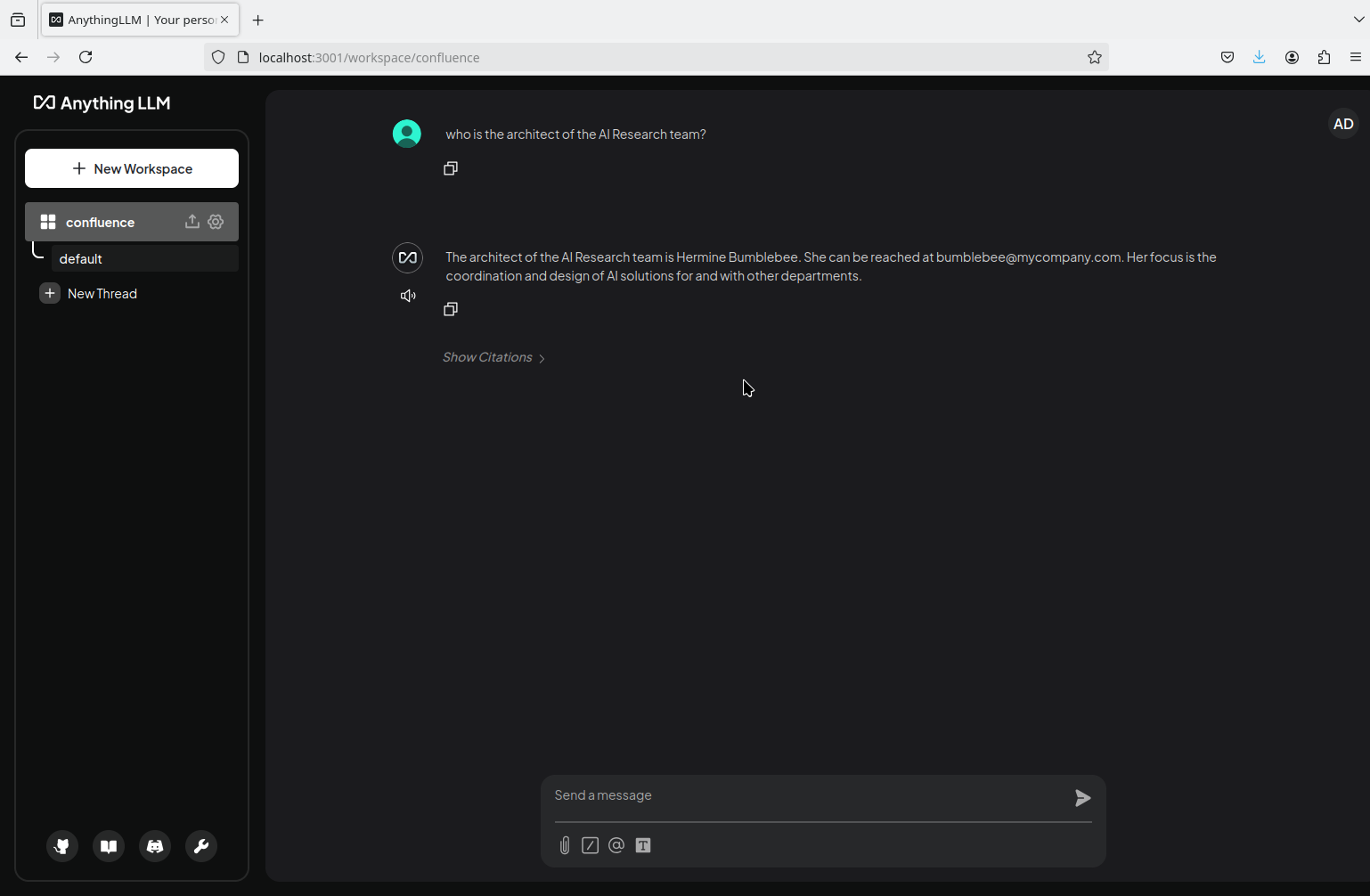Open slash commands menu
The height and width of the screenshot is (896, 1370).
tap(590, 845)
